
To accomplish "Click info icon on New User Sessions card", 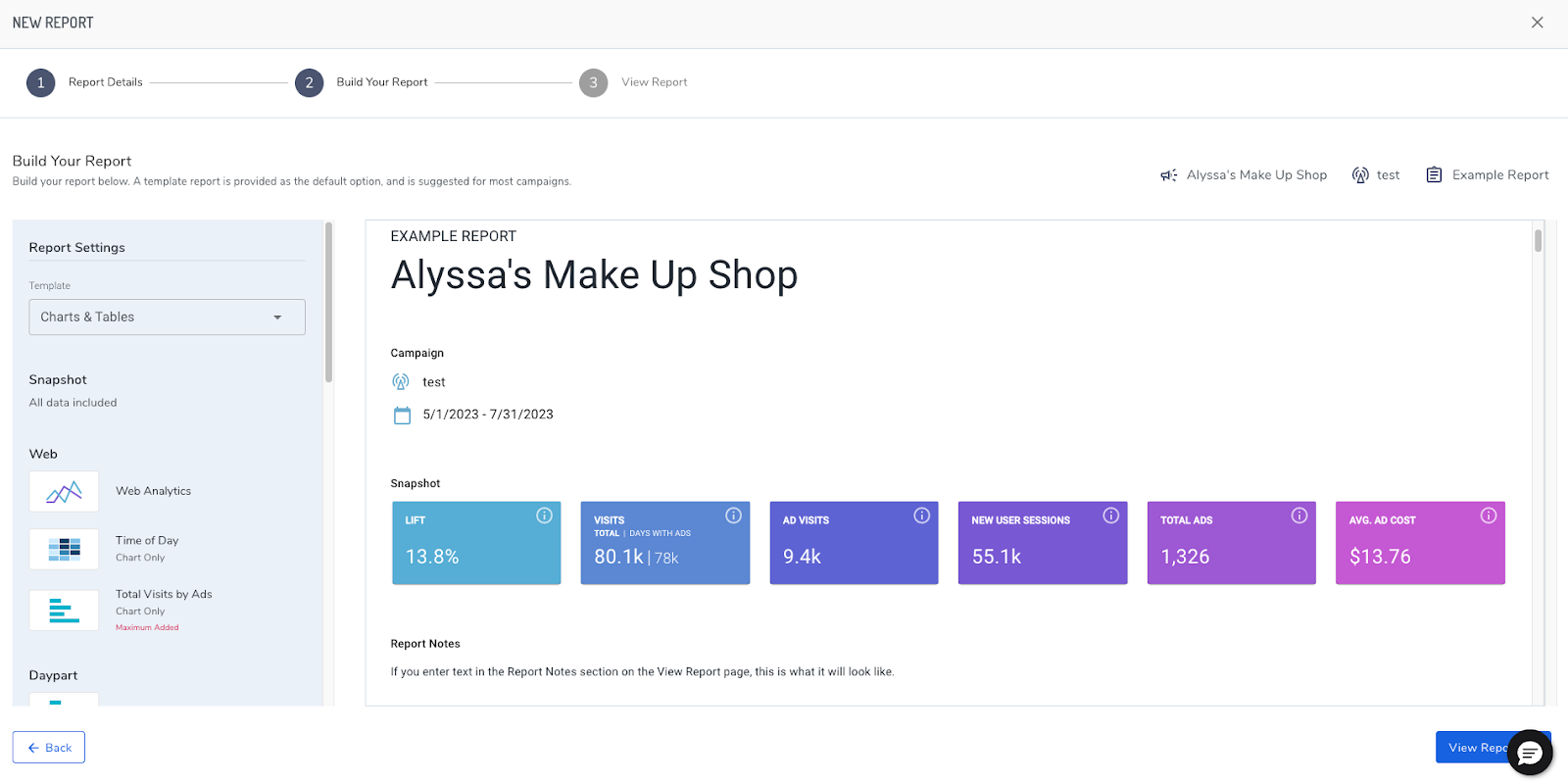I will tap(1110, 515).
